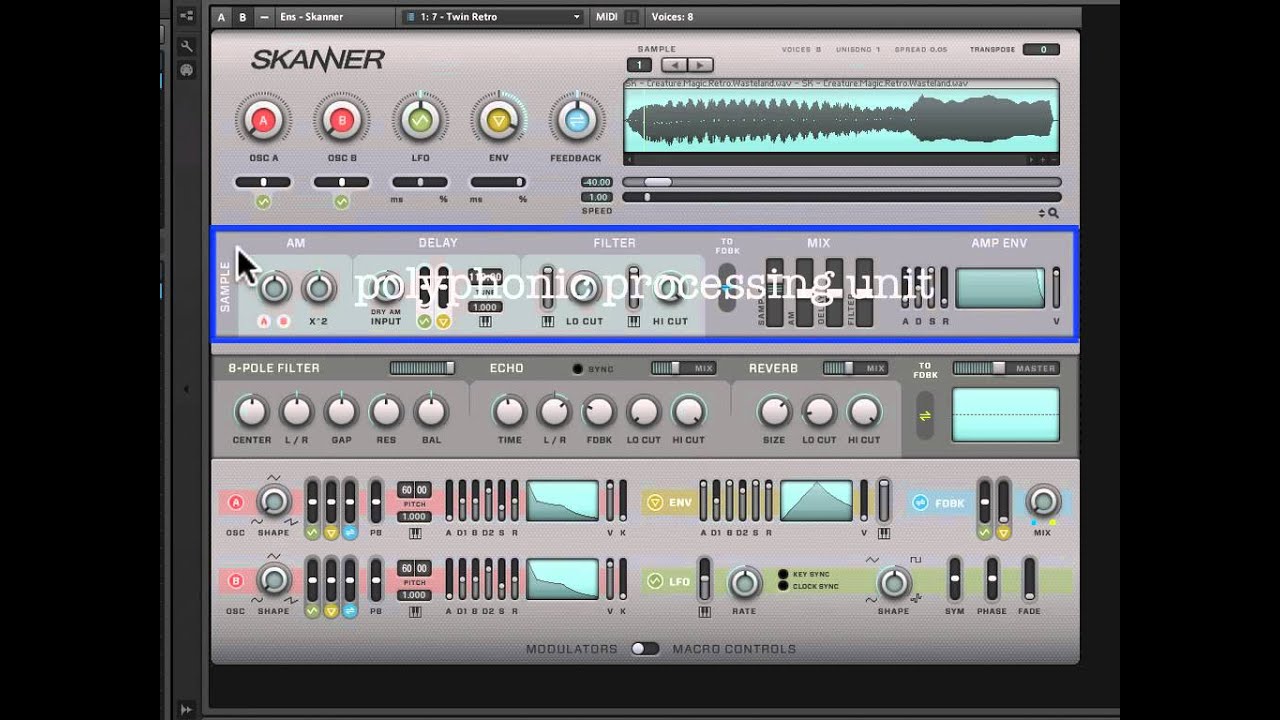Click the waveform horizontal scrollbar
This screenshot has height=720, width=1280.
[841, 159]
